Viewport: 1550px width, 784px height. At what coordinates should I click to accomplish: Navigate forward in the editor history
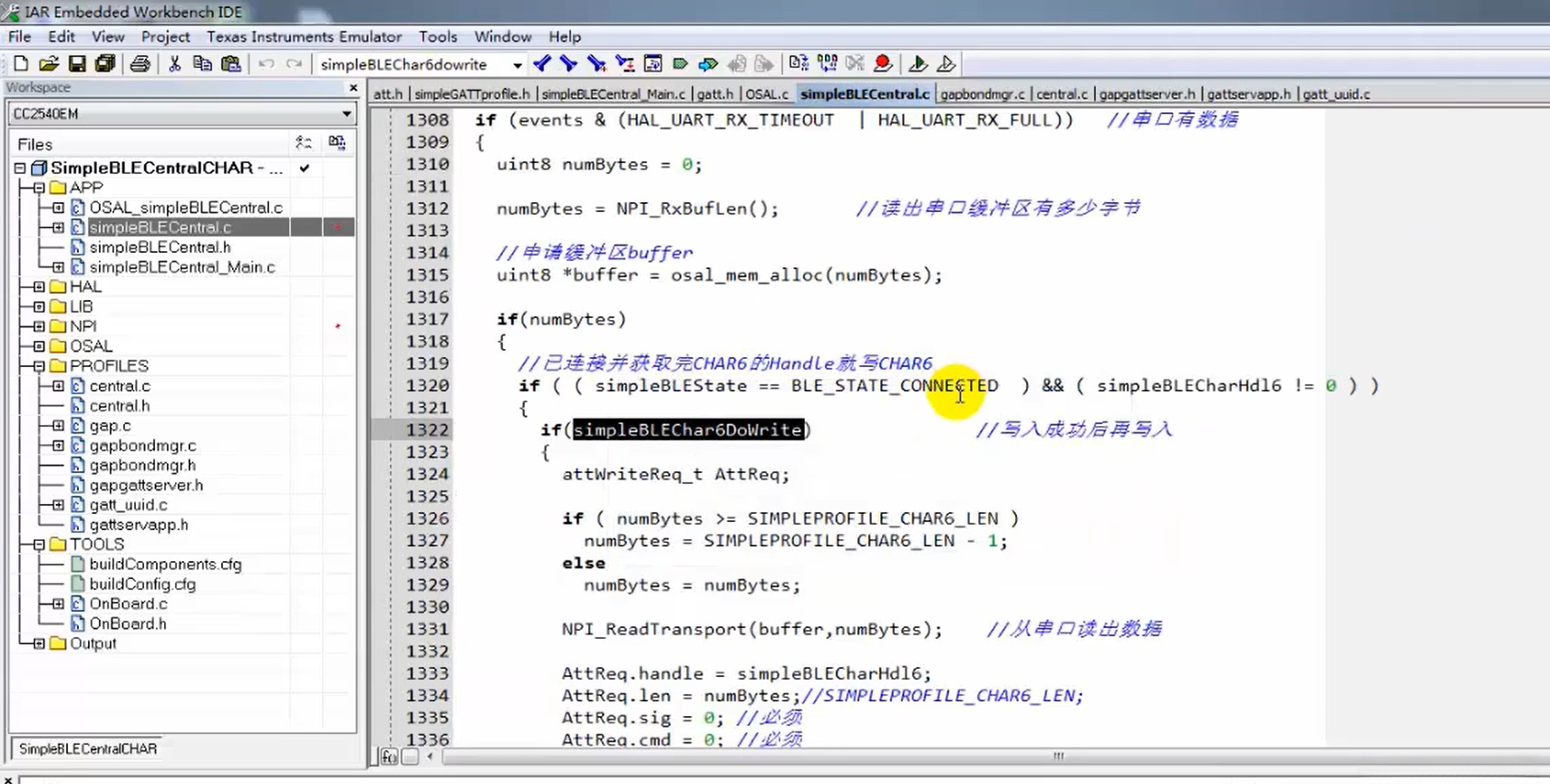[765, 63]
